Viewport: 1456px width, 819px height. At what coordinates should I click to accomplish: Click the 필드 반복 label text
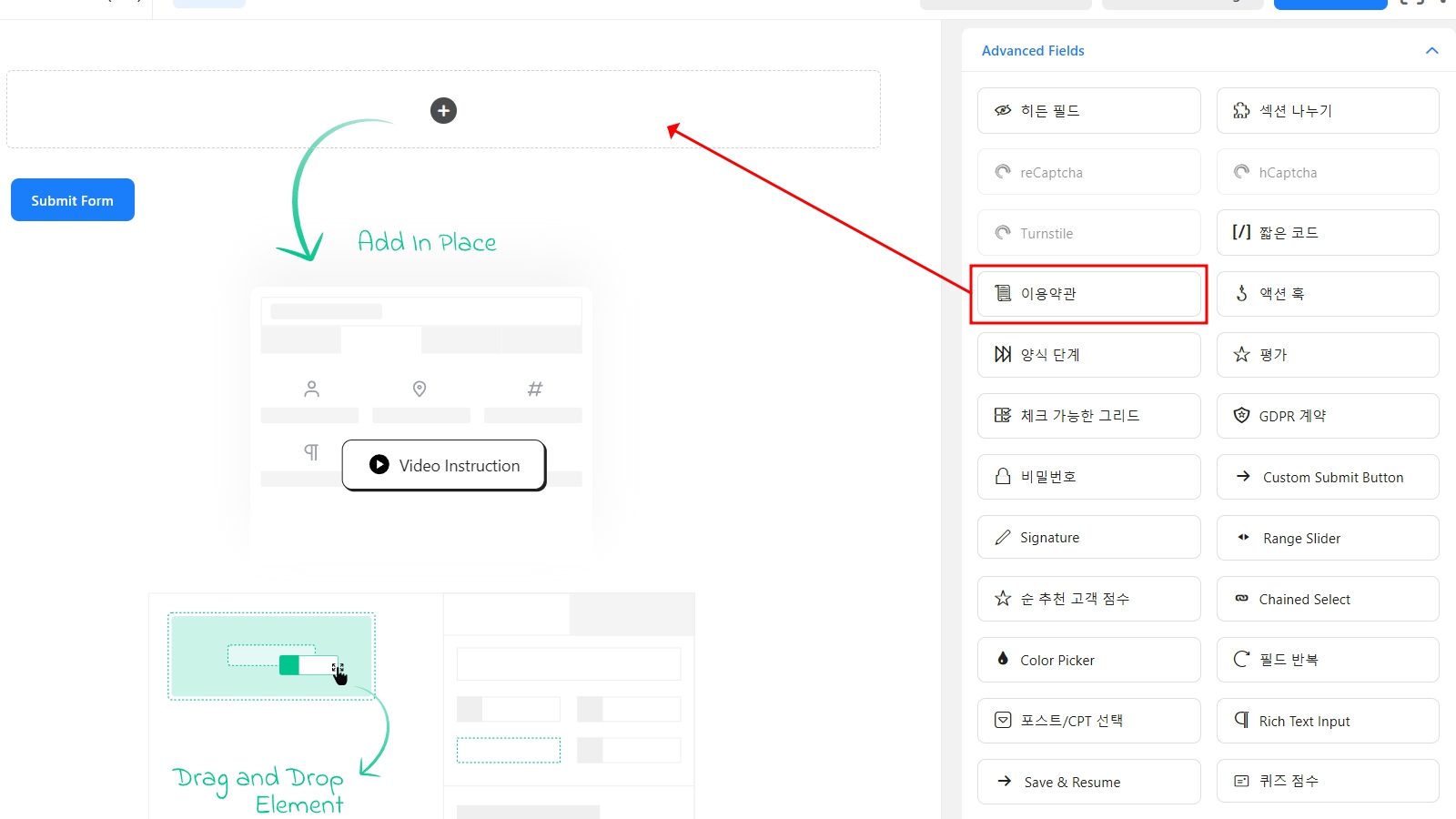[1289, 660]
